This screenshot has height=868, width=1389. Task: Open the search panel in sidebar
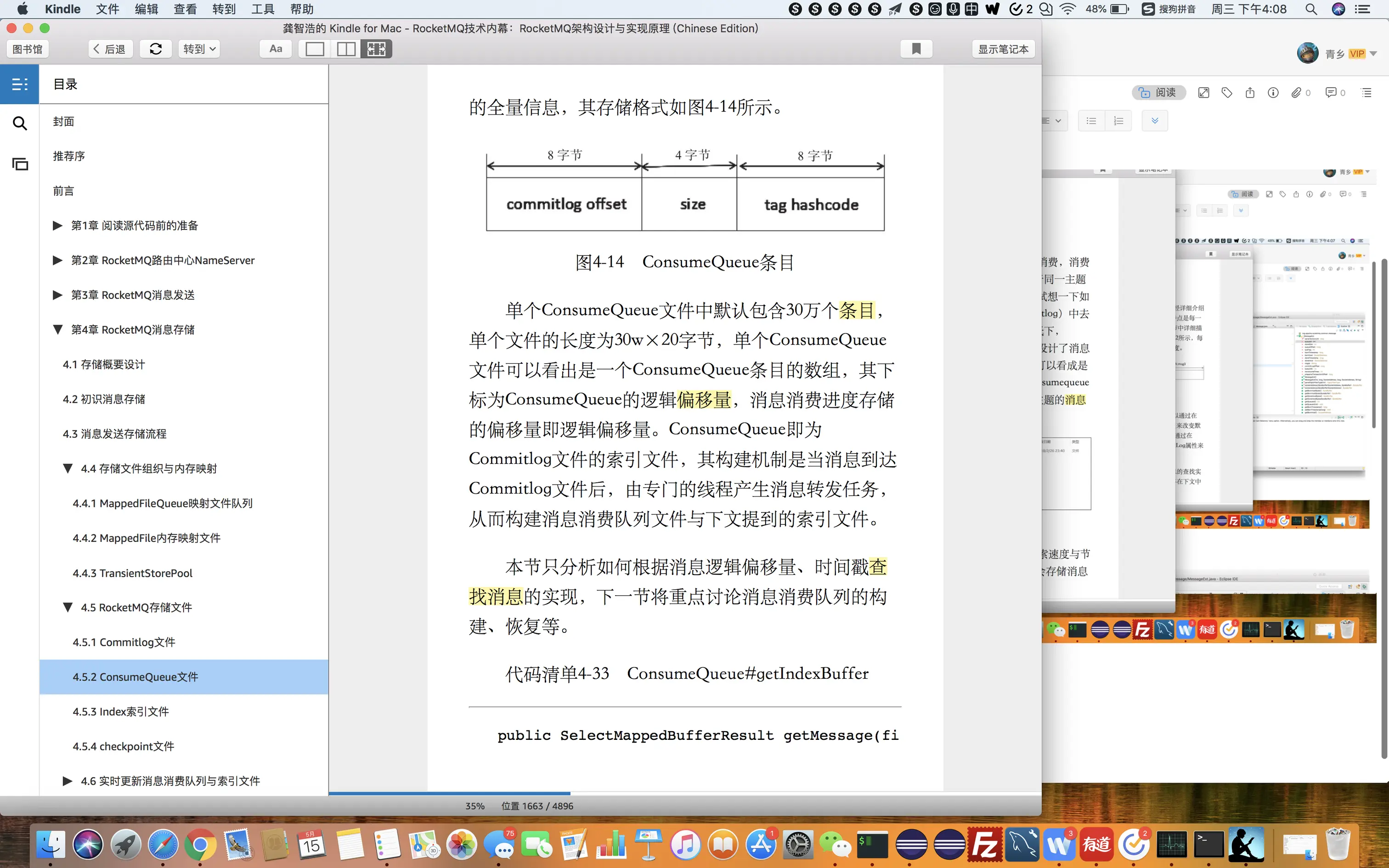[19, 123]
